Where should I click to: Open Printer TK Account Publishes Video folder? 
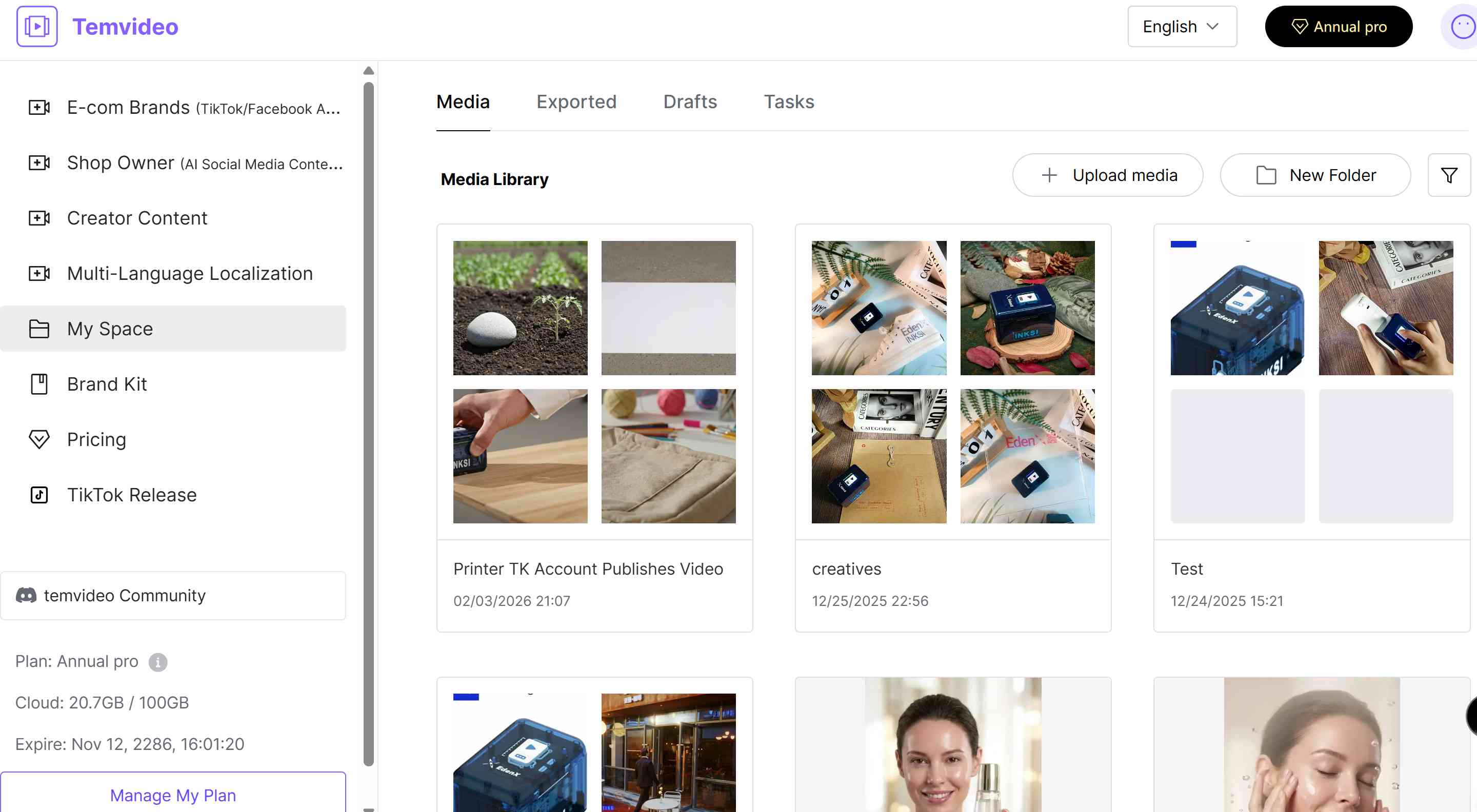click(x=594, y=428)
